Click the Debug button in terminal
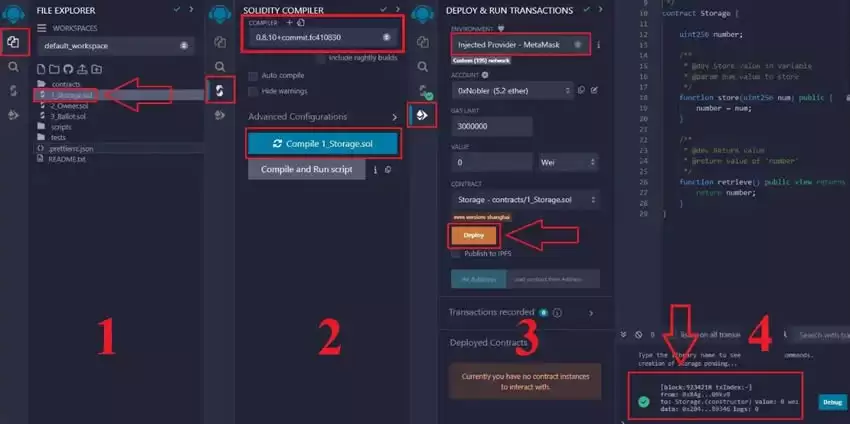This screenshot has height=424, width=850. click(x=831, y=401)
